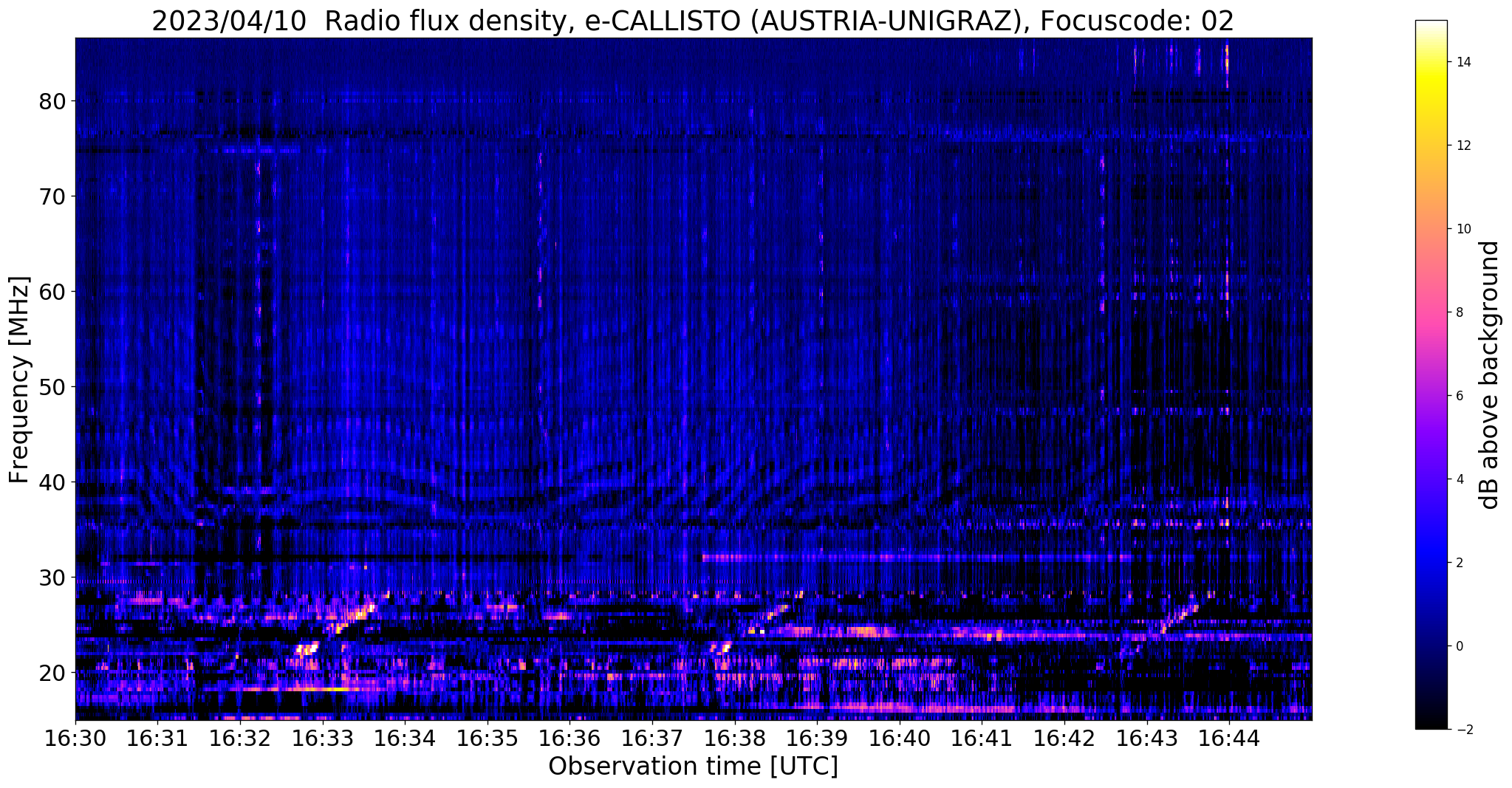1512x788 pixels.
Task: Click the 60 MHz frequency tick label
Action: (51, 291)
